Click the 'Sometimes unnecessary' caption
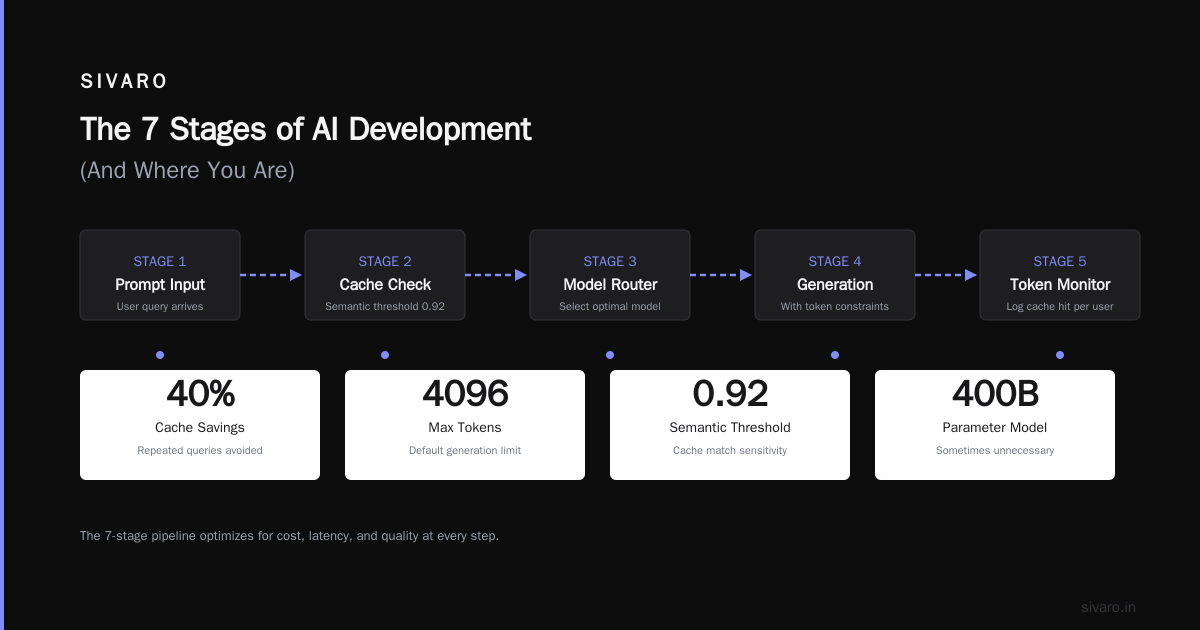The width and height of the screenshot is (1200, 630). (x=995, y=451)
